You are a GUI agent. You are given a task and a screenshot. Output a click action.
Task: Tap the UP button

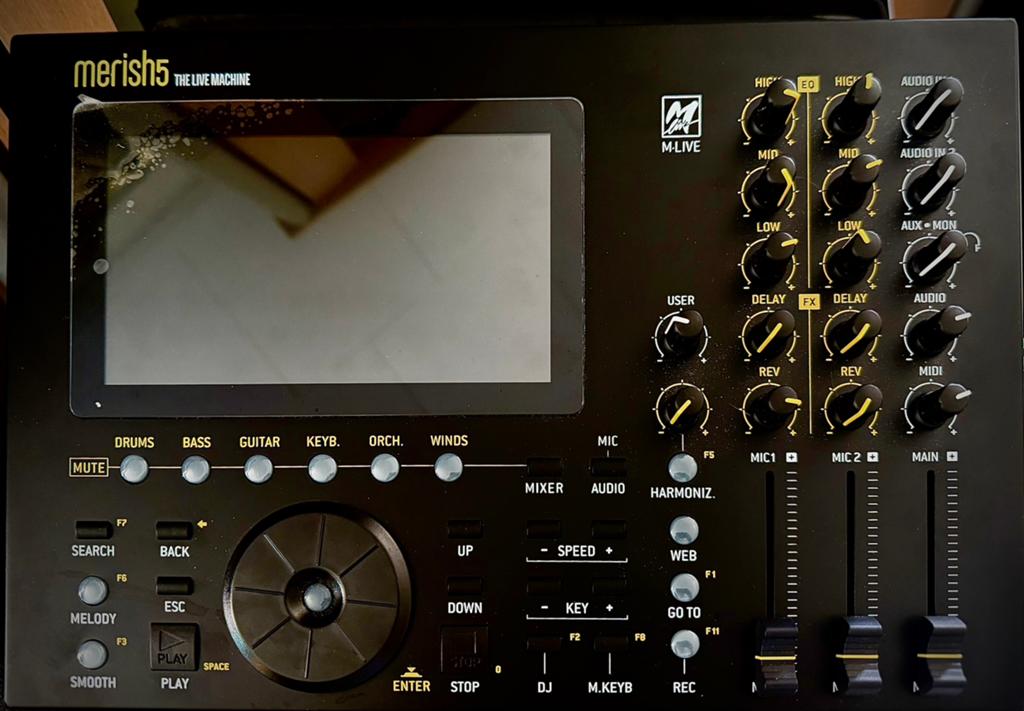pyautogui.click(x=464, y=529)
